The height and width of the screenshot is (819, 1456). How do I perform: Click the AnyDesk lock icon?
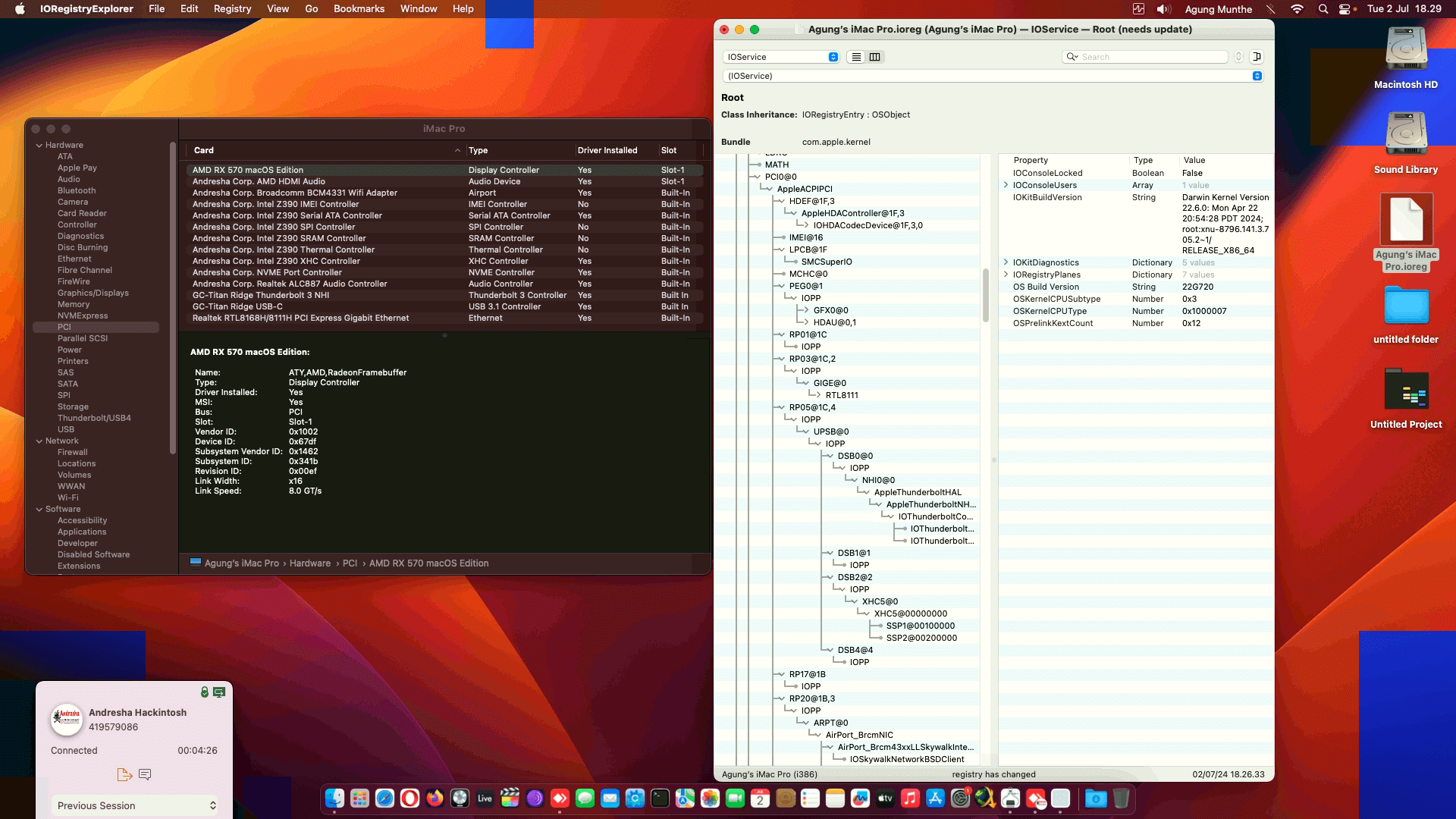[204, 692]
